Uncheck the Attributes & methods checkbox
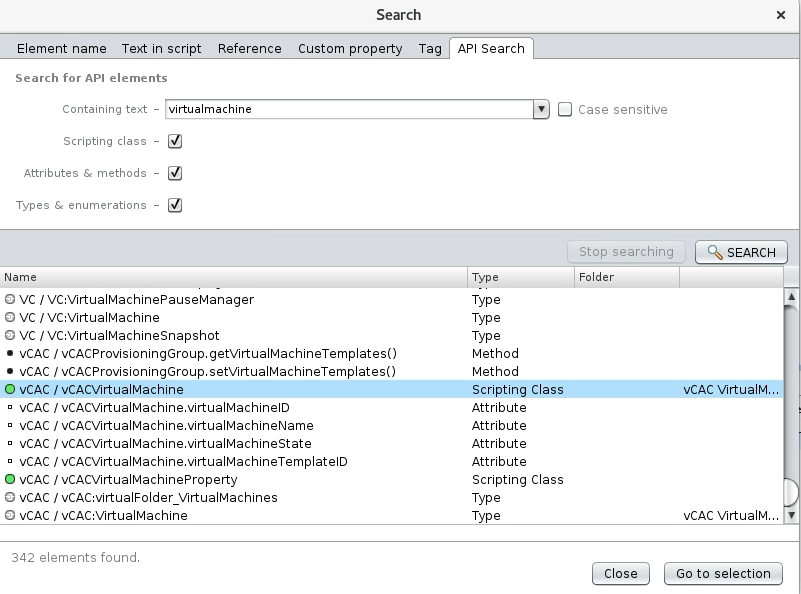This screenshot has height=594, width=801. pyautogui.click(x=175, y=173)
